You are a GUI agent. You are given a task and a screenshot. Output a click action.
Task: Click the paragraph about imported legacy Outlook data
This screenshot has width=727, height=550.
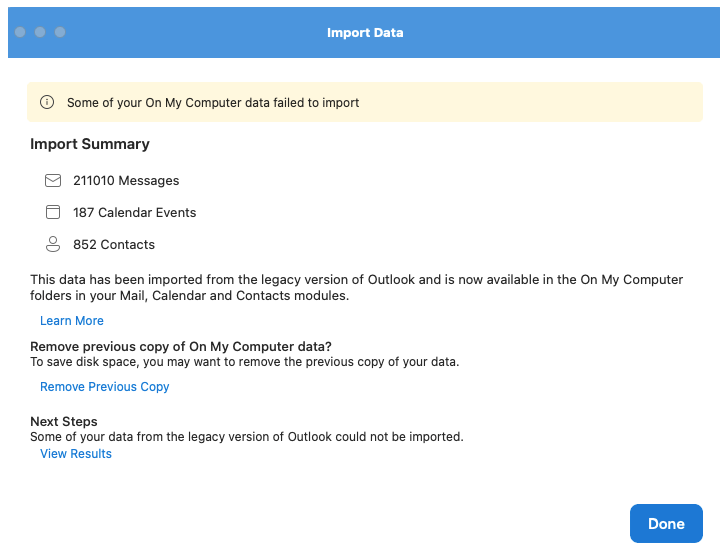tap(357, 288)
